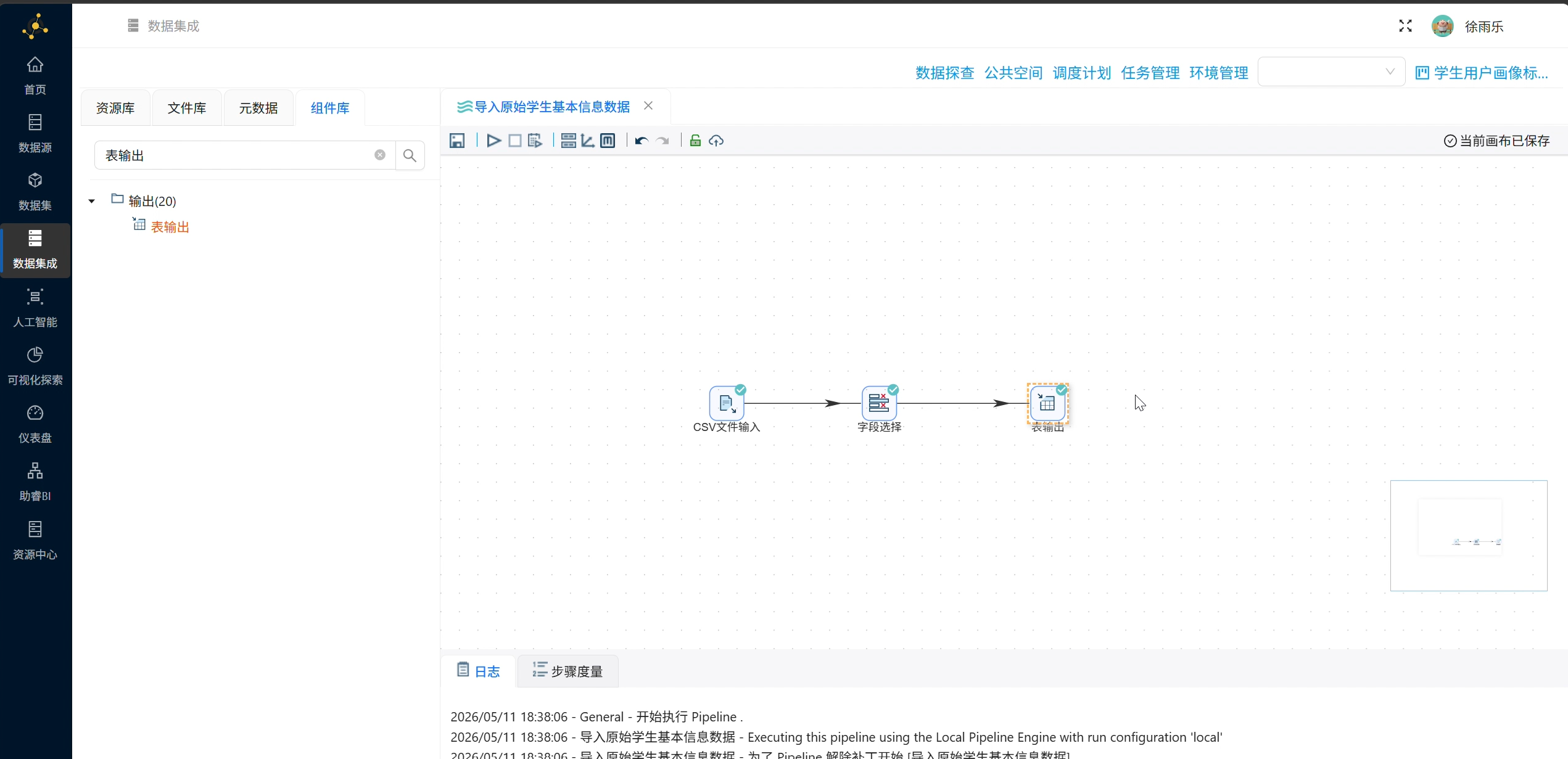Click the search magnifier button
Screen dimensions: 1568x759
410,155
